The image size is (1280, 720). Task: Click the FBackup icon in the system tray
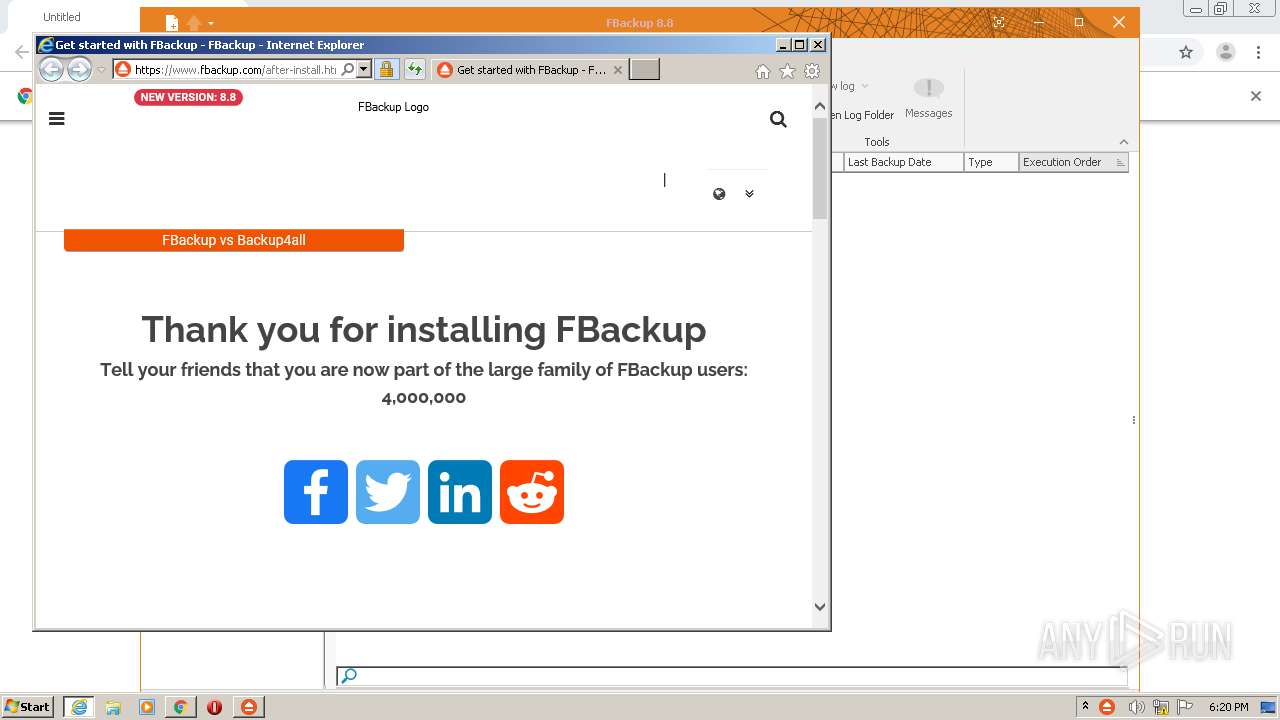(x=1107, y=707)
